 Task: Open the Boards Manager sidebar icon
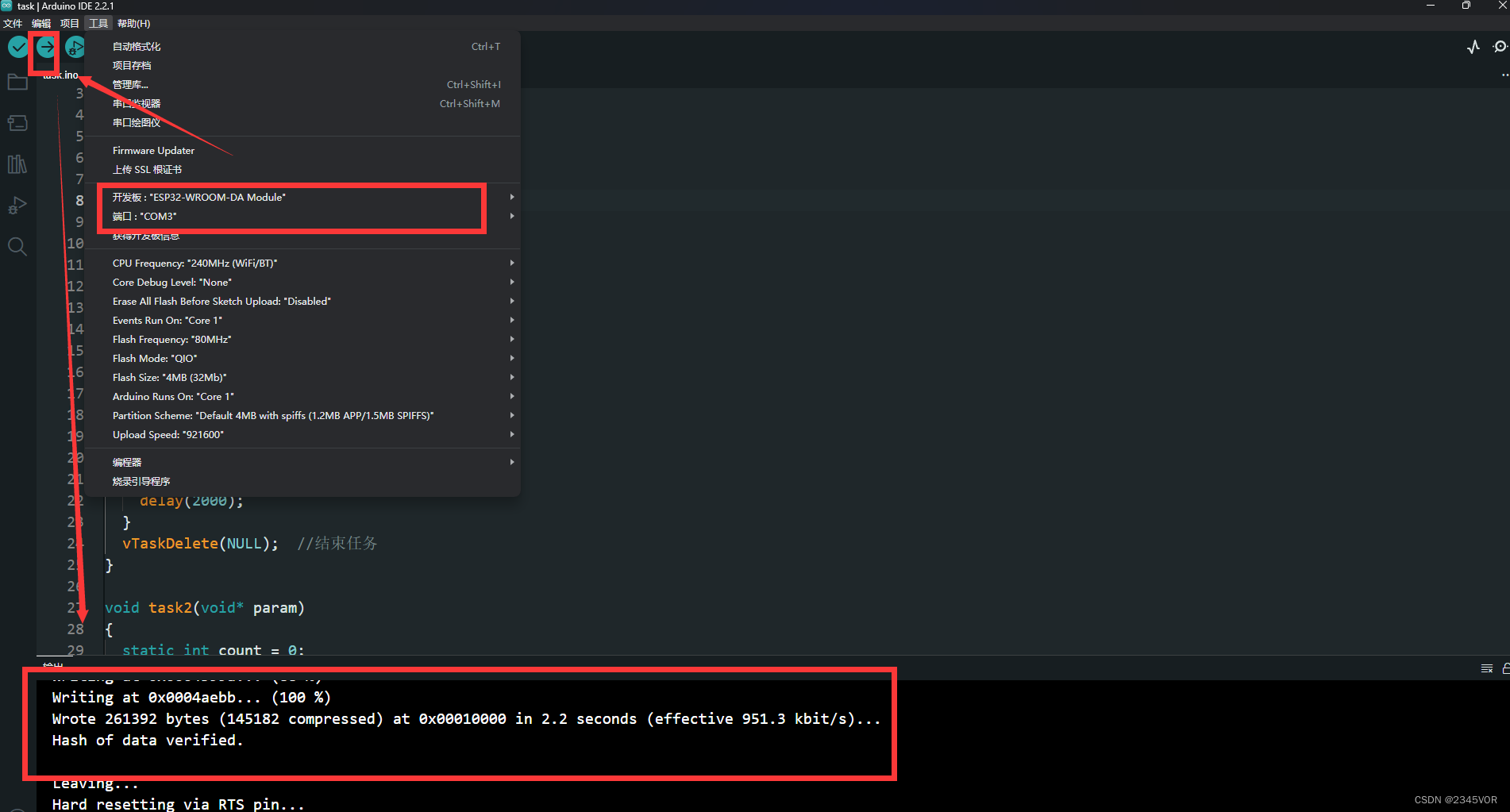(x=17, y=123)
